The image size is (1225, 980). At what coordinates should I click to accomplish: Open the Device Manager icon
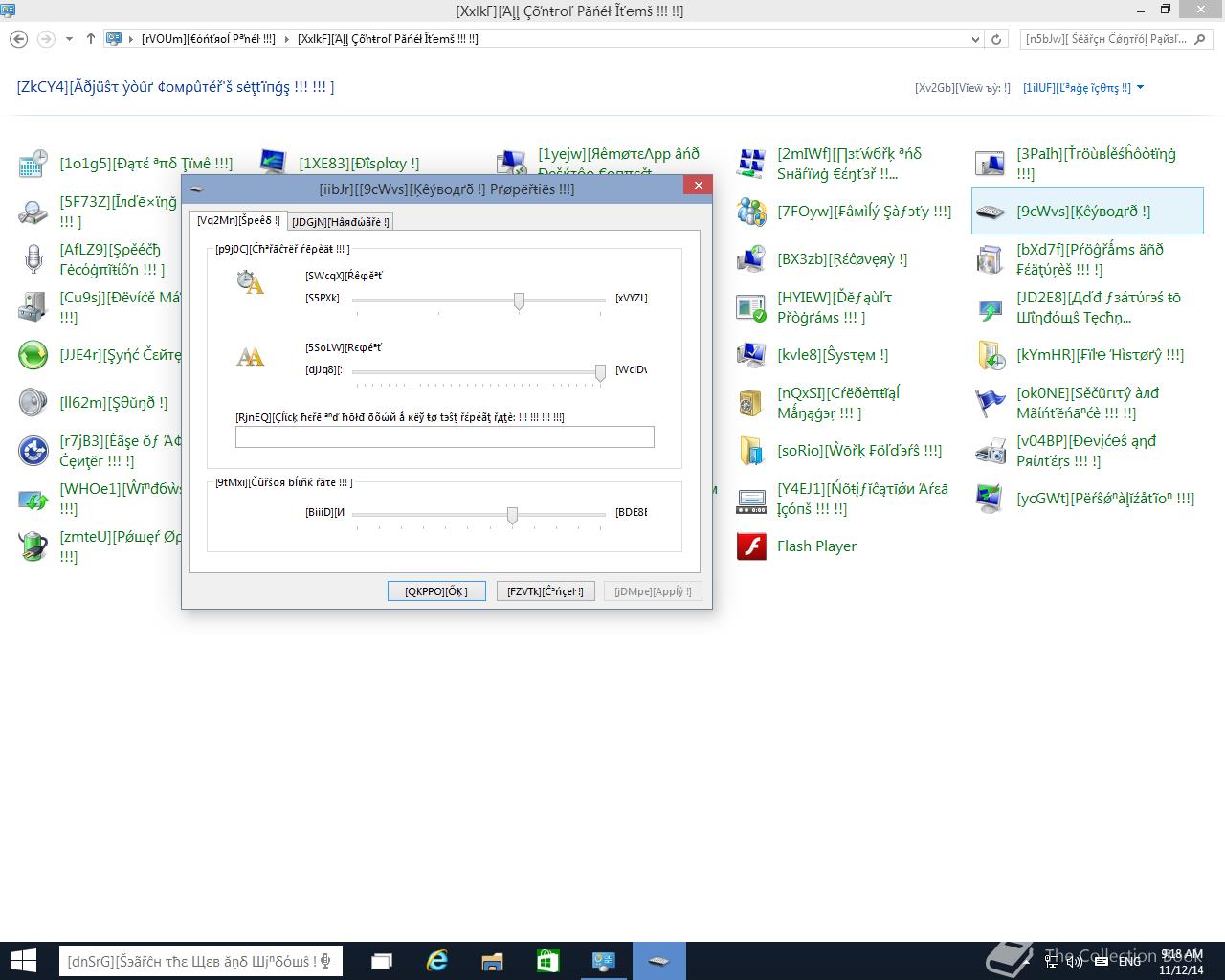tap(33, 307)
